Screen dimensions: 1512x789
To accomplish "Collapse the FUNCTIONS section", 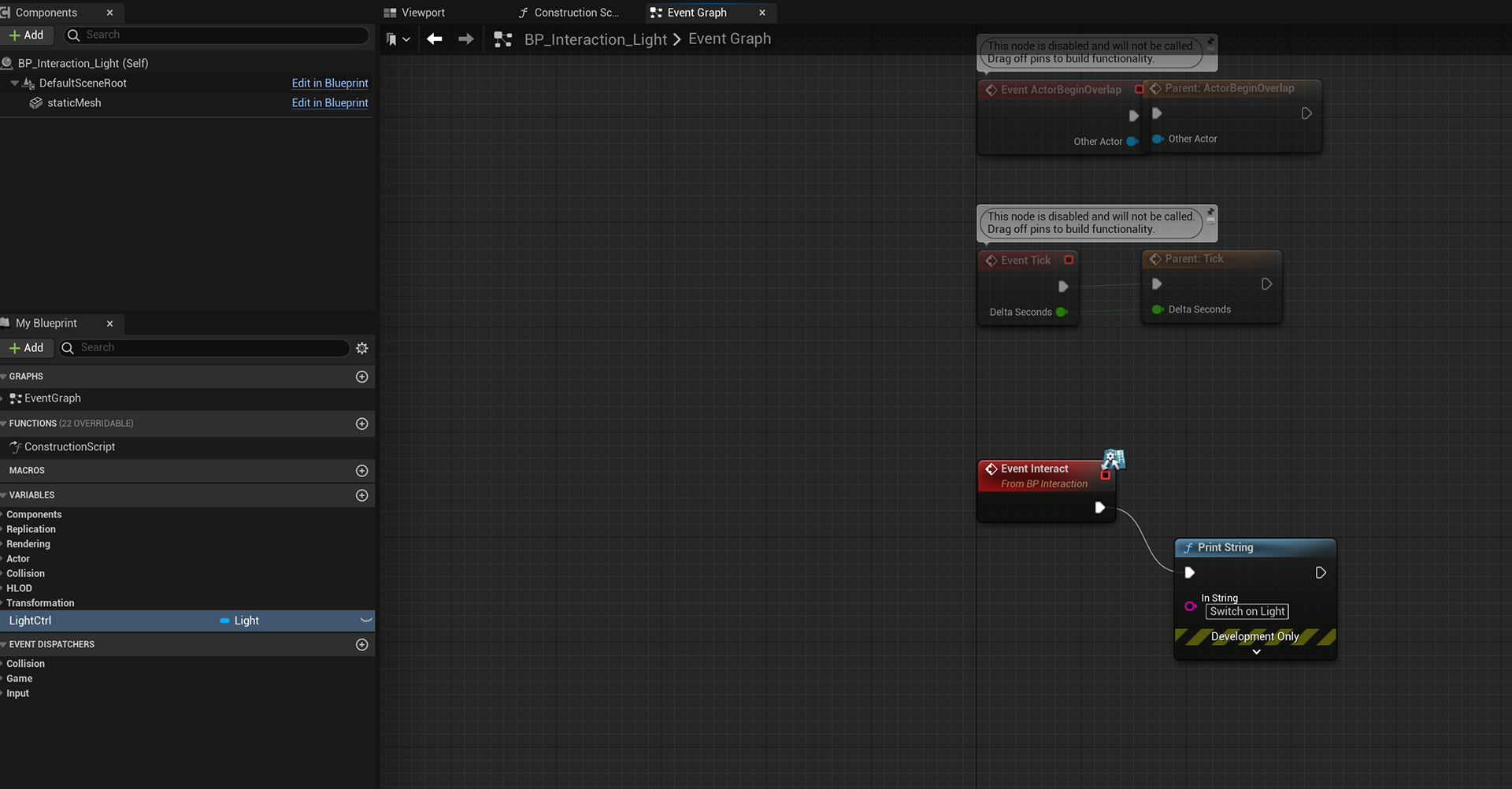I will 4,424.
